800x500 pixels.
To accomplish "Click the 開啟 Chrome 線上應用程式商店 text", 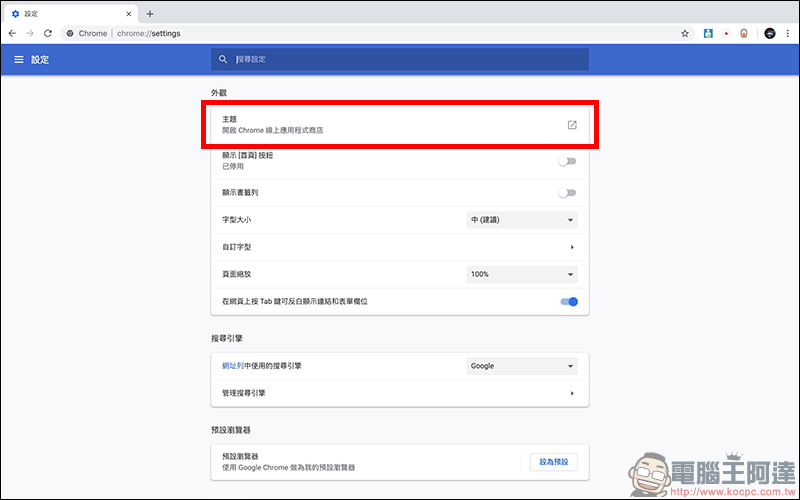I will (272, 131).
